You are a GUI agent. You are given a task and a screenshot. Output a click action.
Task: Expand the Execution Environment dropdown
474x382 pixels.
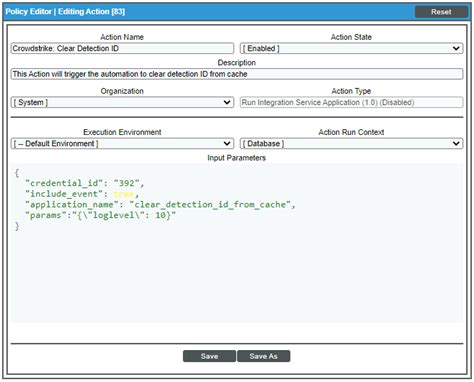122,144
